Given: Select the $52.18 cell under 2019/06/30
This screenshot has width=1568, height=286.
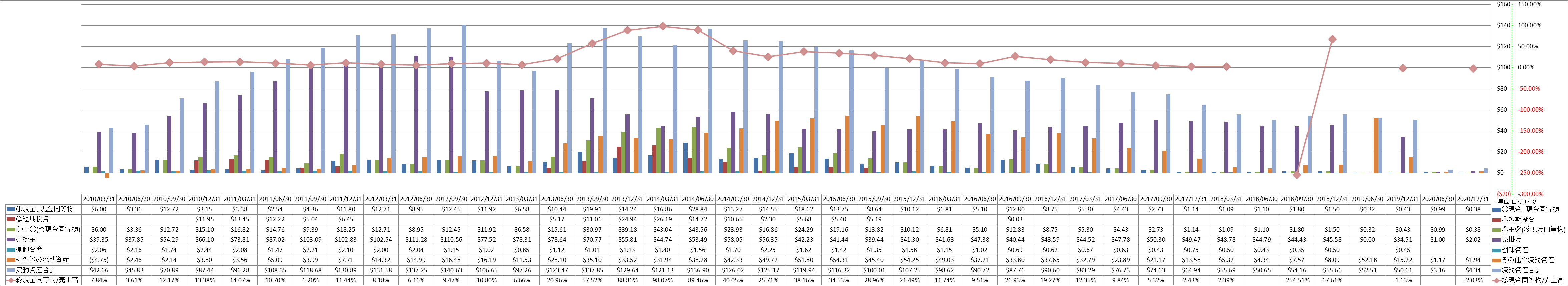Looking at the screenshot, I should point(1368,260).
